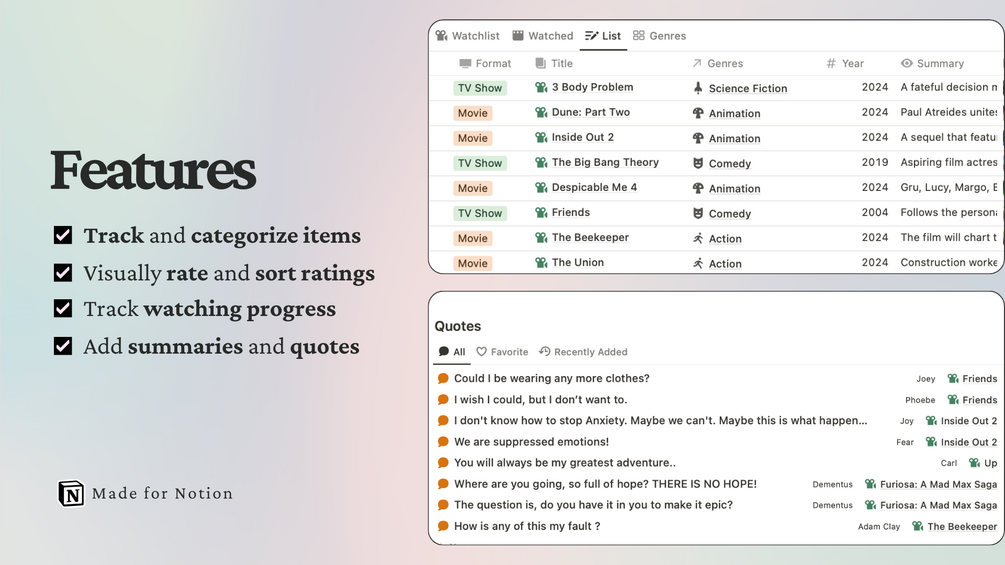The image size is (1005, 565).
Task: Click the Comedy mask icon for Friends
Action: (x=698, y=213)
